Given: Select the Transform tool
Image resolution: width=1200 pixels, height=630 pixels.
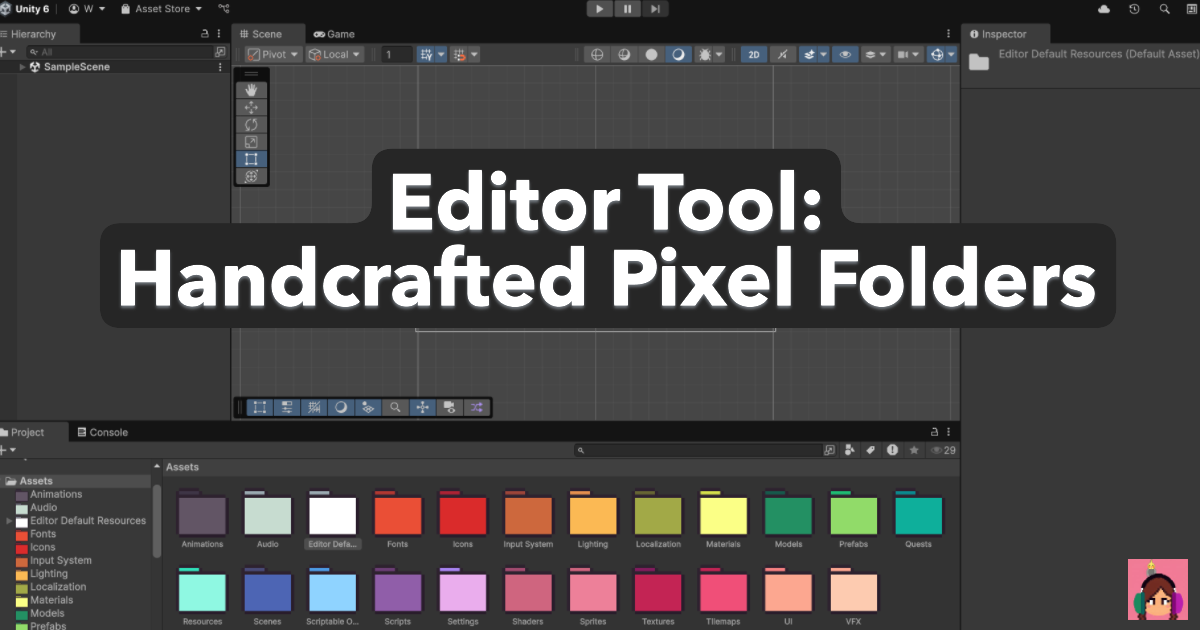Looking at the screenshot, I should 251,175.
